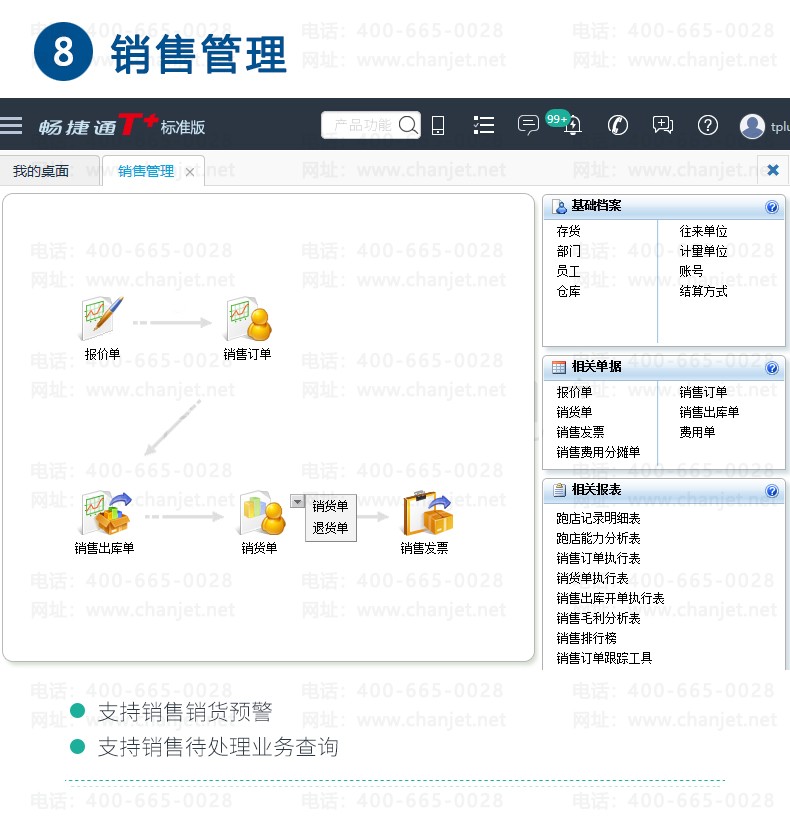Open 销售出库单 in 相关单据 panel
The height and width of the screenshot is (820, 790).
(709, 412)
